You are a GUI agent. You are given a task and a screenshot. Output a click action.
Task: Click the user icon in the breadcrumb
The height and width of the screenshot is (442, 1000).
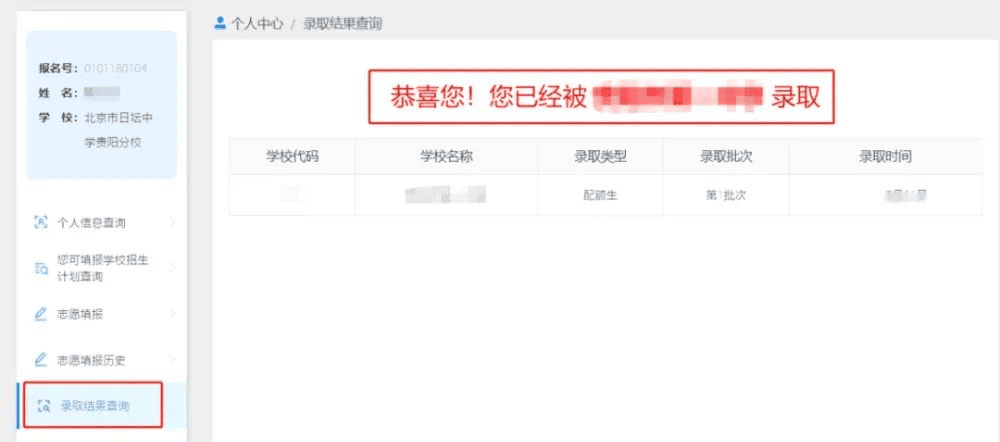(220, 23)
